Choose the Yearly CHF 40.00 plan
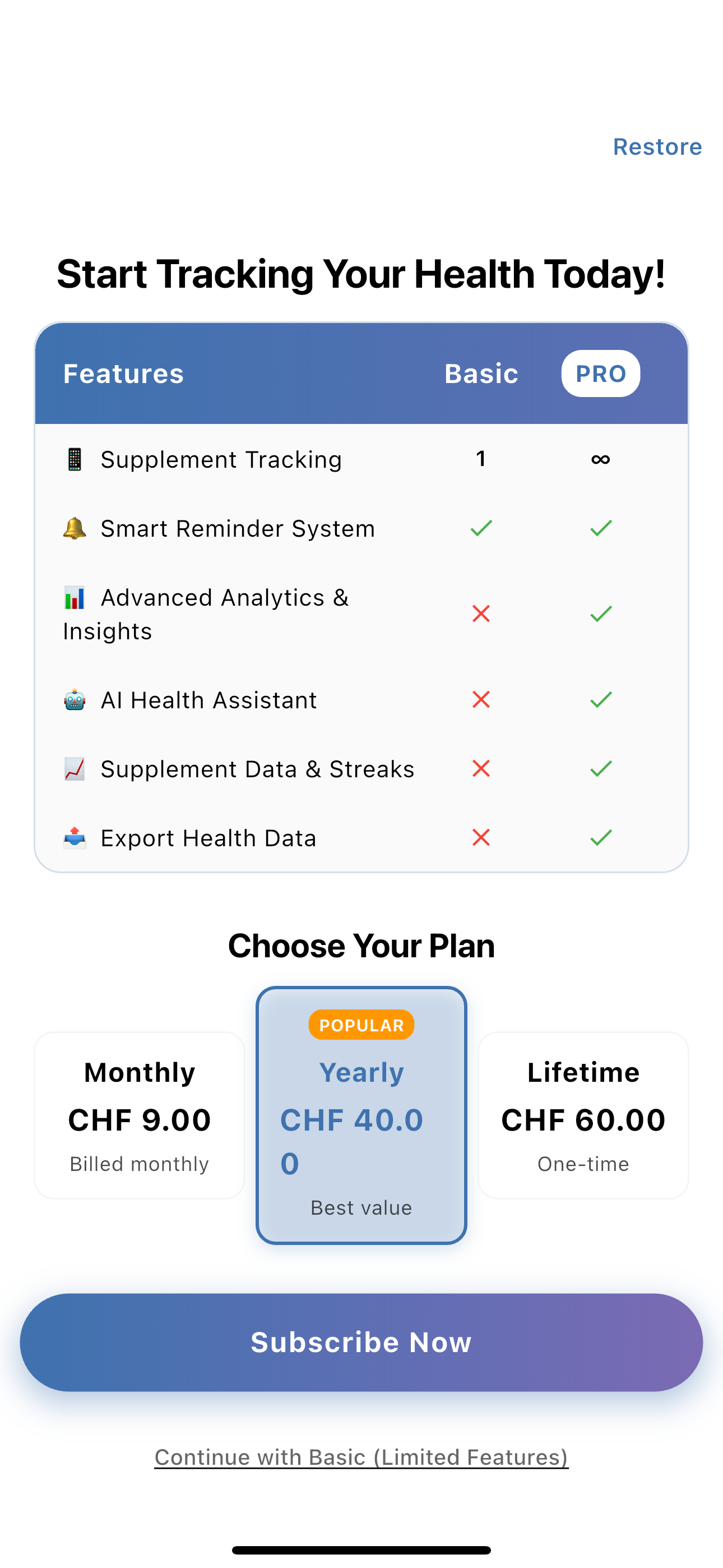723x1568 pixels. [361, 1115]
